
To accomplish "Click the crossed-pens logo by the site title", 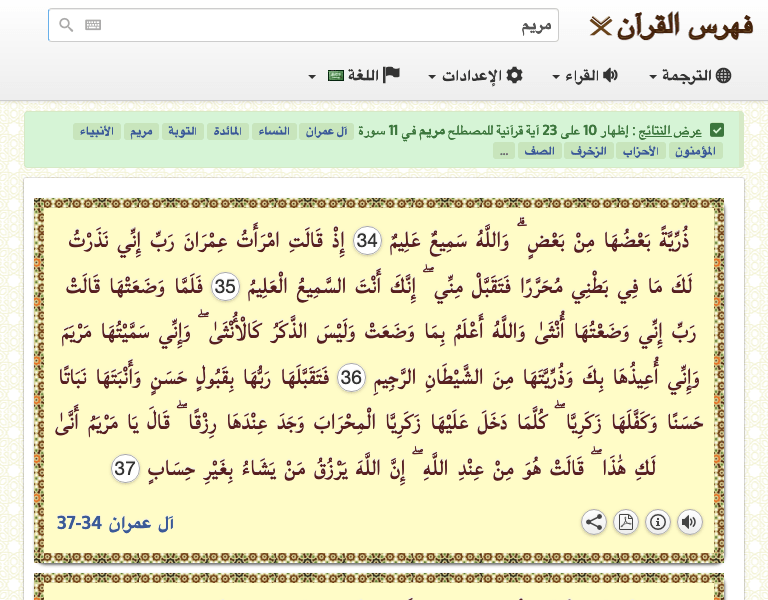I will point(600,26).
